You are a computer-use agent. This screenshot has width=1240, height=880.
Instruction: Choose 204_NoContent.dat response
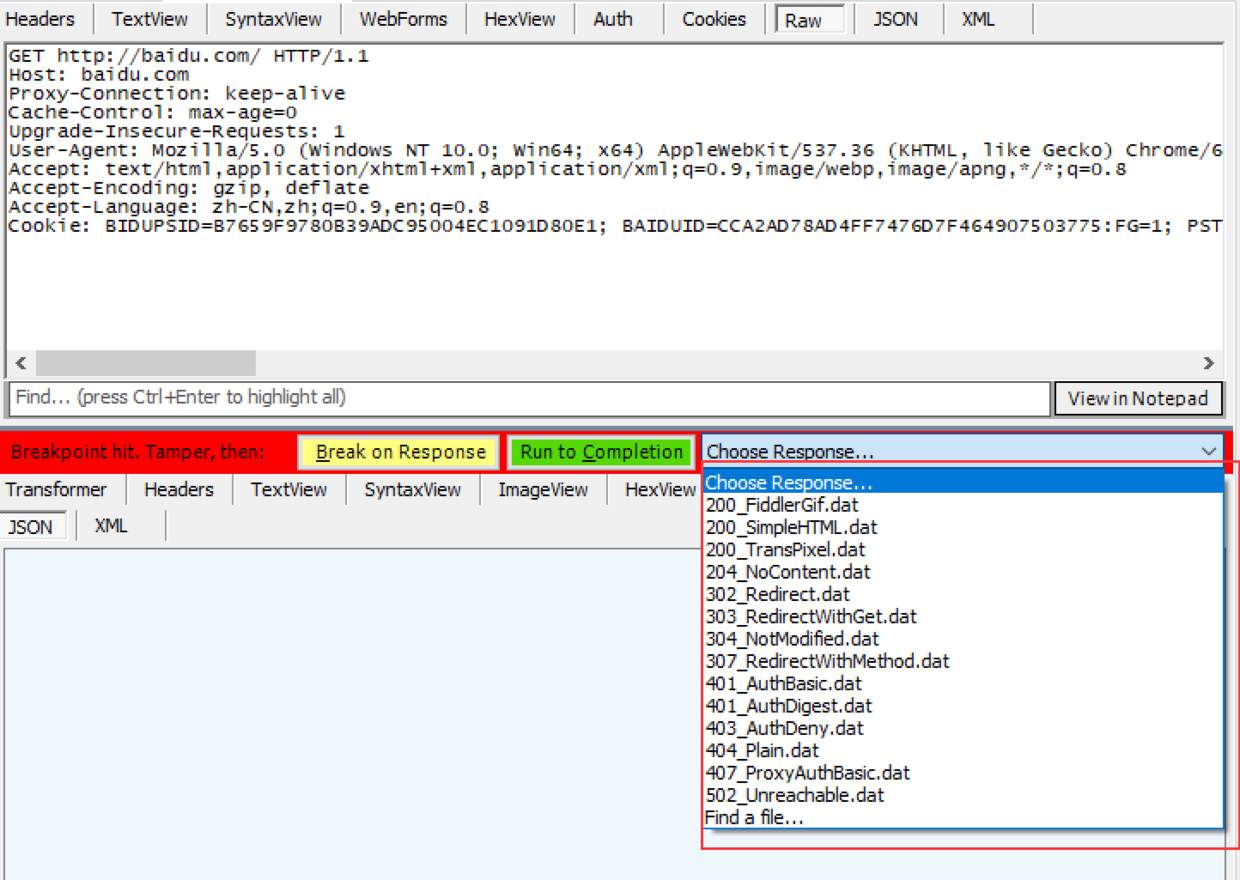(788, 572)
